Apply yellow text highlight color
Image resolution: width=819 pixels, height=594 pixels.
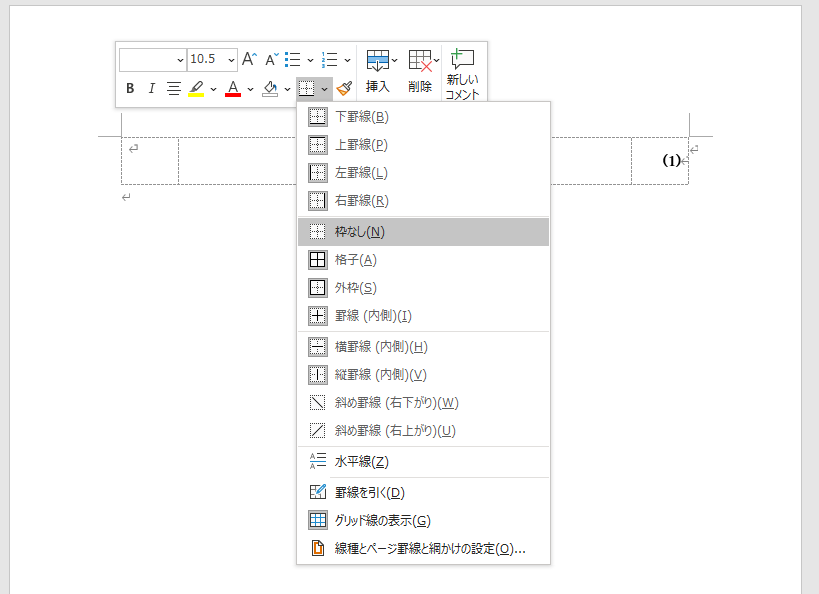click(196, 88)
